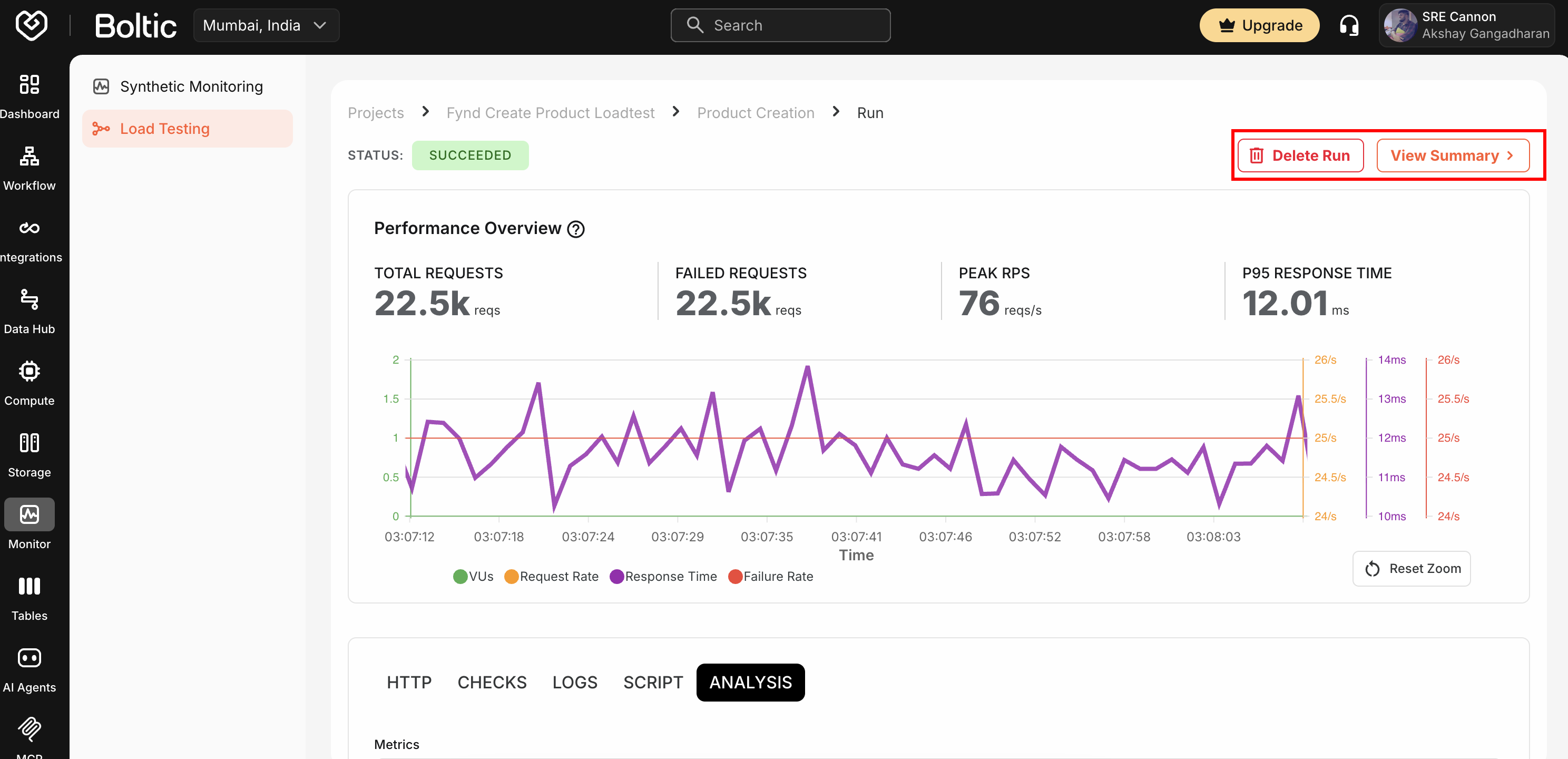Toggle Response Time visibility in the legend
Viewport: 1568px width, 759px height.
click(x=663, y=576)
